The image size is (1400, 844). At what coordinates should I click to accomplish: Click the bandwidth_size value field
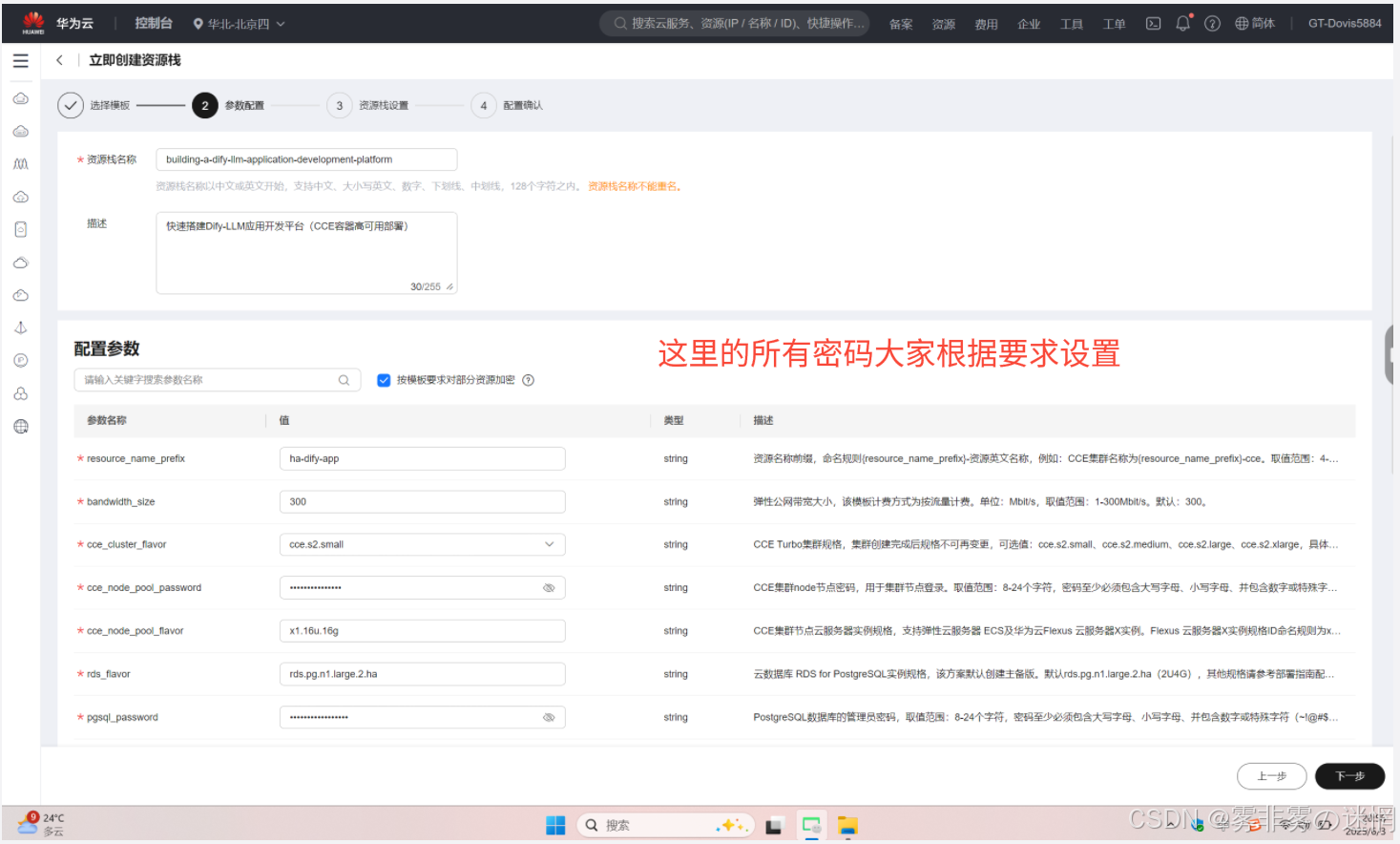[x=422, y=501]
